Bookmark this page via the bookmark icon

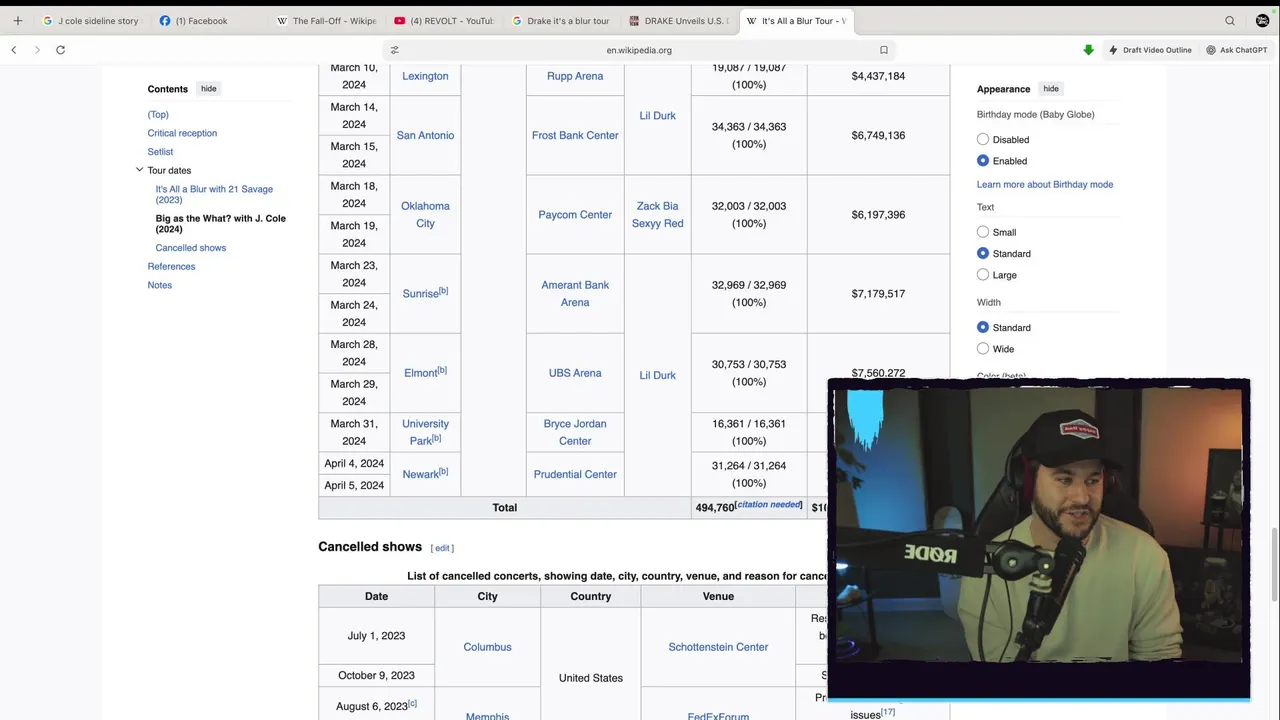click(x=884, y=50)
